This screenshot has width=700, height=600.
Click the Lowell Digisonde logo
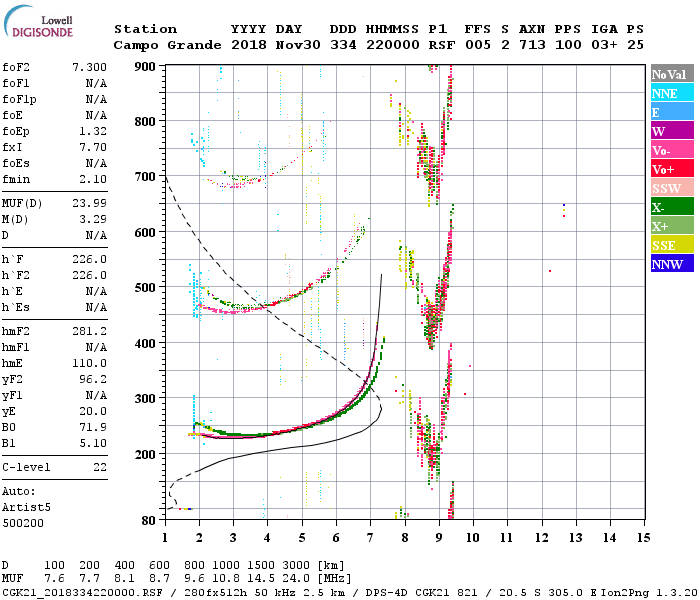pyautogui.click(x=38, y=21)
